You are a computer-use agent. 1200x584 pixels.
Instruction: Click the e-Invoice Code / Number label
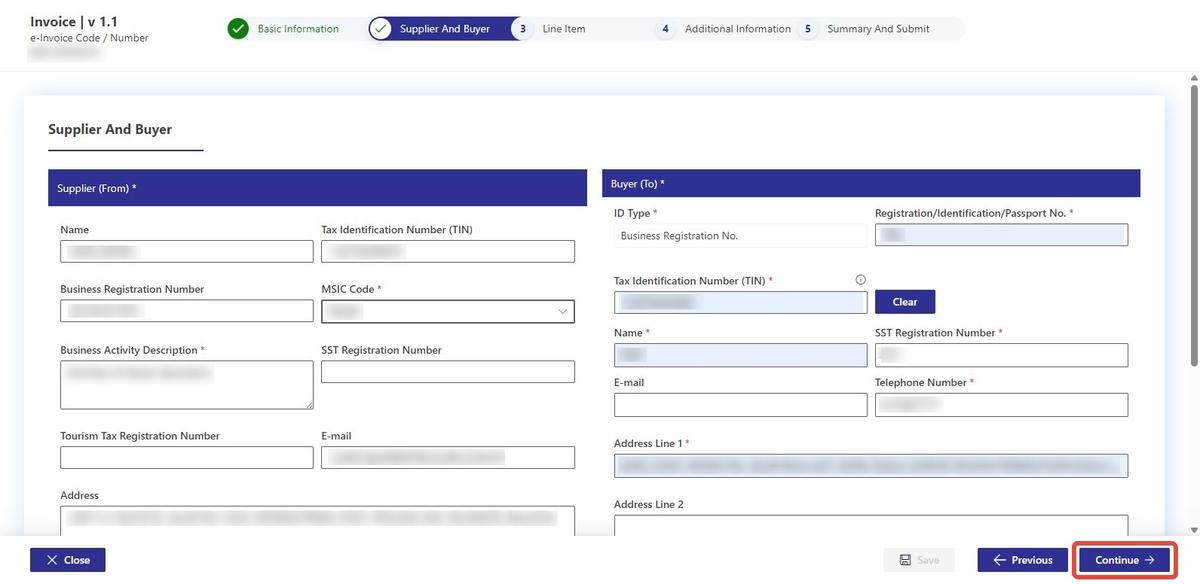click(x=89, y=38)
